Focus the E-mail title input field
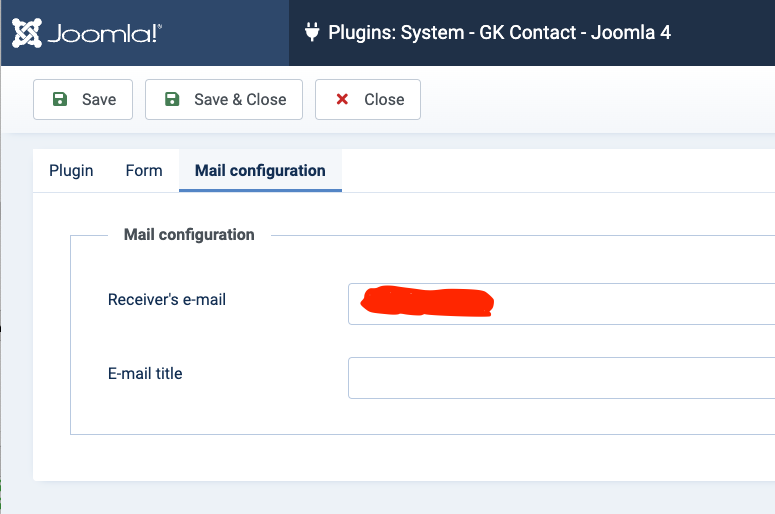 561,378
